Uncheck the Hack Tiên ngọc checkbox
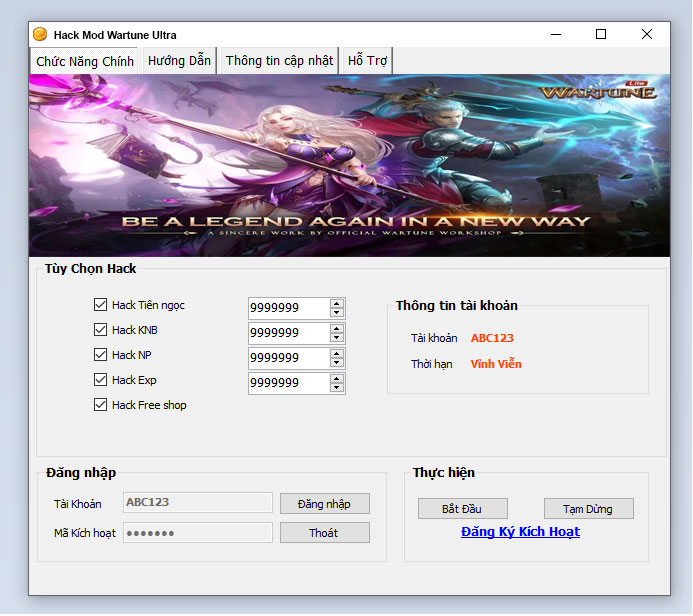The height and width of the screenshot is (616, 693). point(100,305)
